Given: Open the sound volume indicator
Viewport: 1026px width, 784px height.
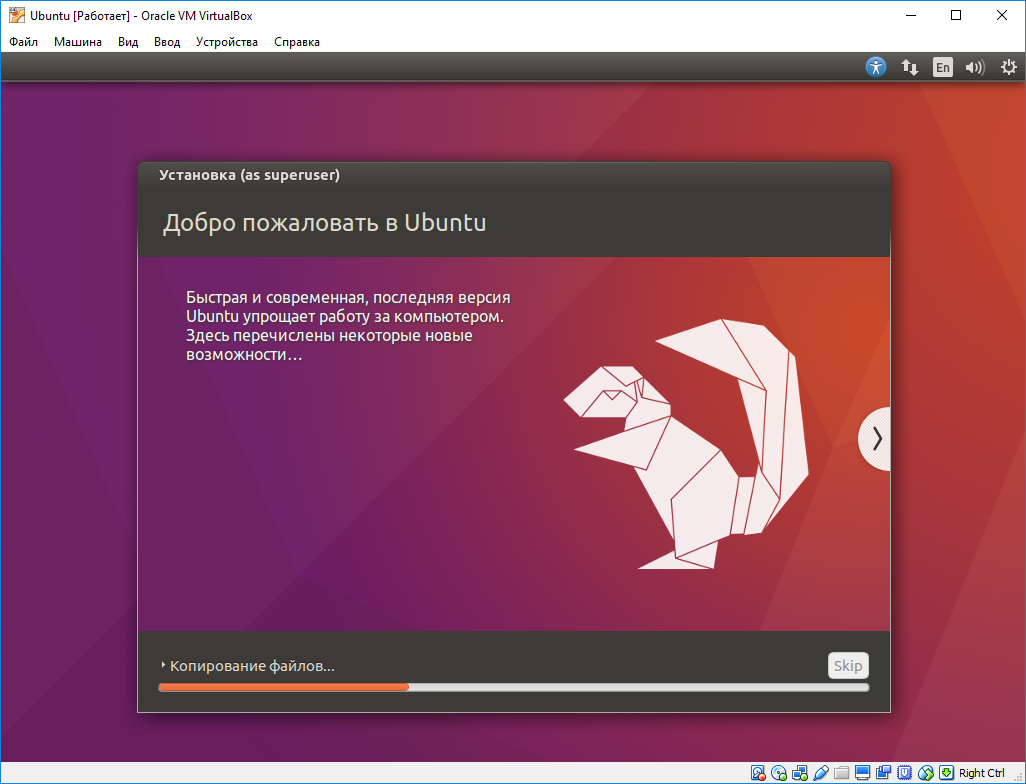Looking at the screenshot, I should (975, 67).
